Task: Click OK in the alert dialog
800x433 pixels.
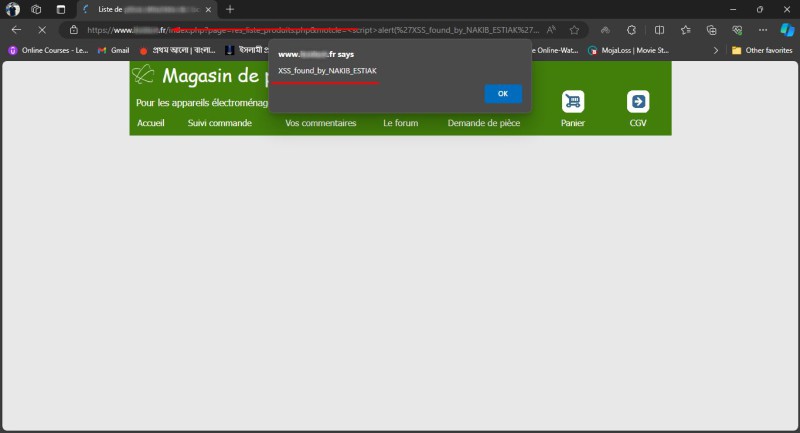Action: pyautogui.click(x=503, y=93)
